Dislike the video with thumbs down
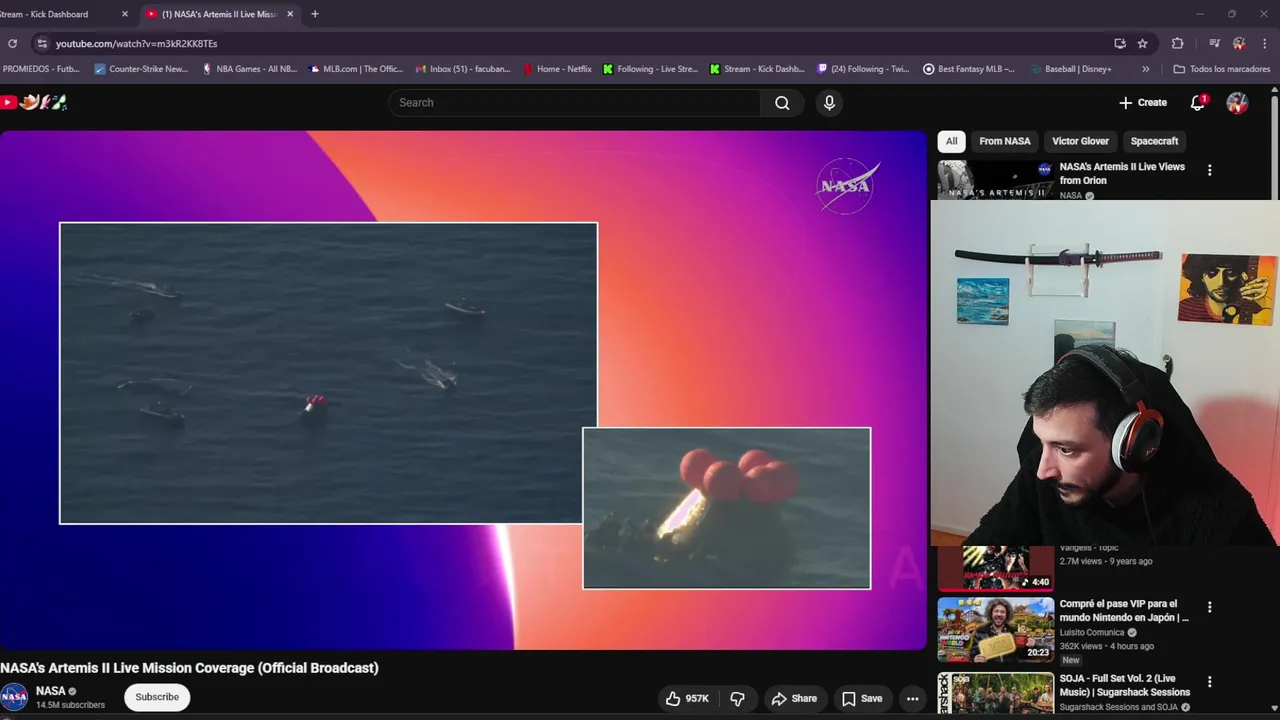 [737, 698]
